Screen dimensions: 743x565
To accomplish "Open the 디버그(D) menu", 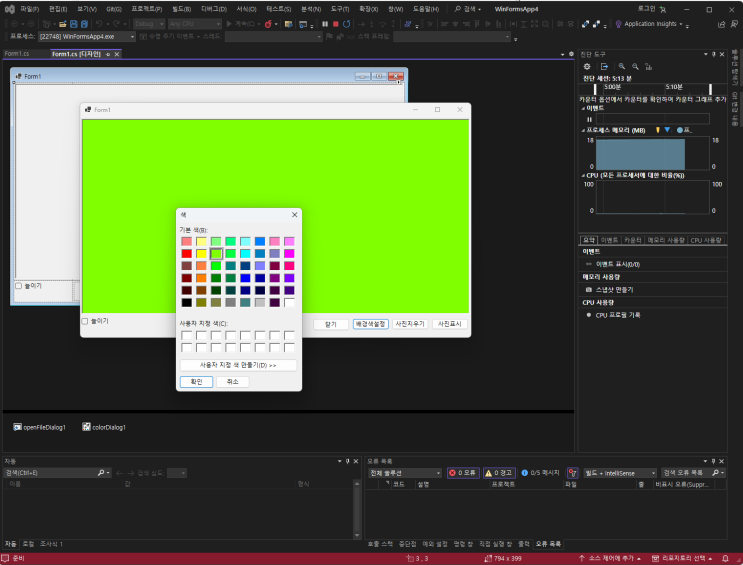I will coord(214,9).
